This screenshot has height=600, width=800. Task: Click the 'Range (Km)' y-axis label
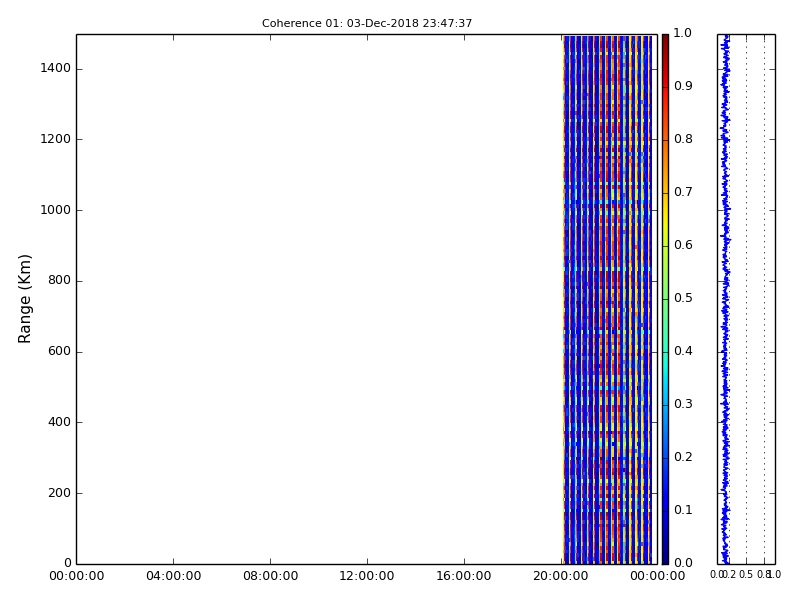pos(24,299)
